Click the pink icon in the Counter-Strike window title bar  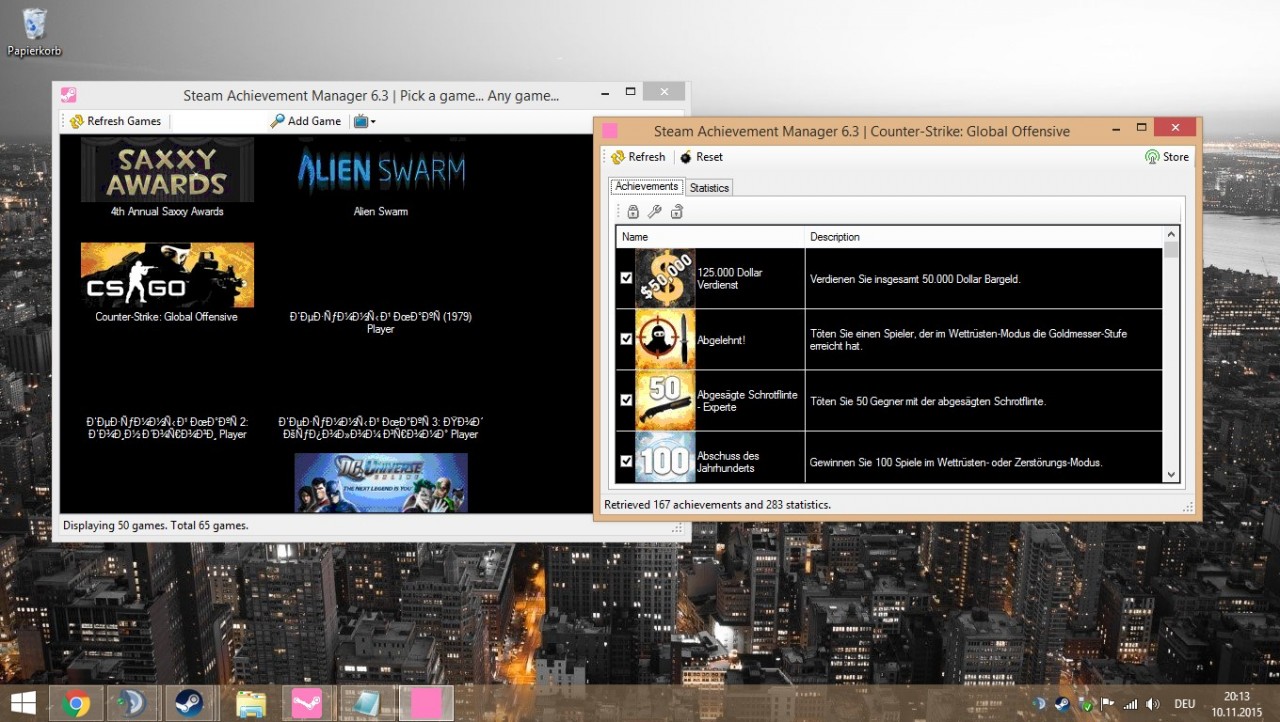pyautogui.click(x=610, y=131)
